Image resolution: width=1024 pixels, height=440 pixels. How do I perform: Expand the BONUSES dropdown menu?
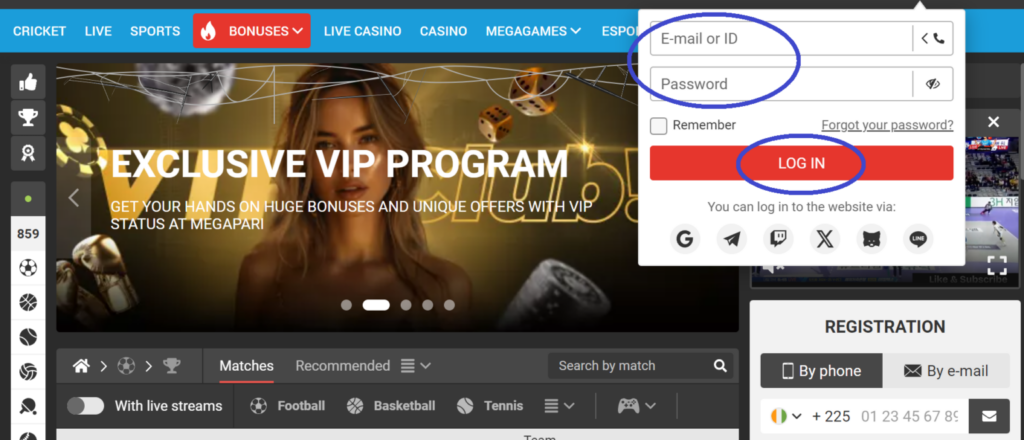tap(251, 31)
